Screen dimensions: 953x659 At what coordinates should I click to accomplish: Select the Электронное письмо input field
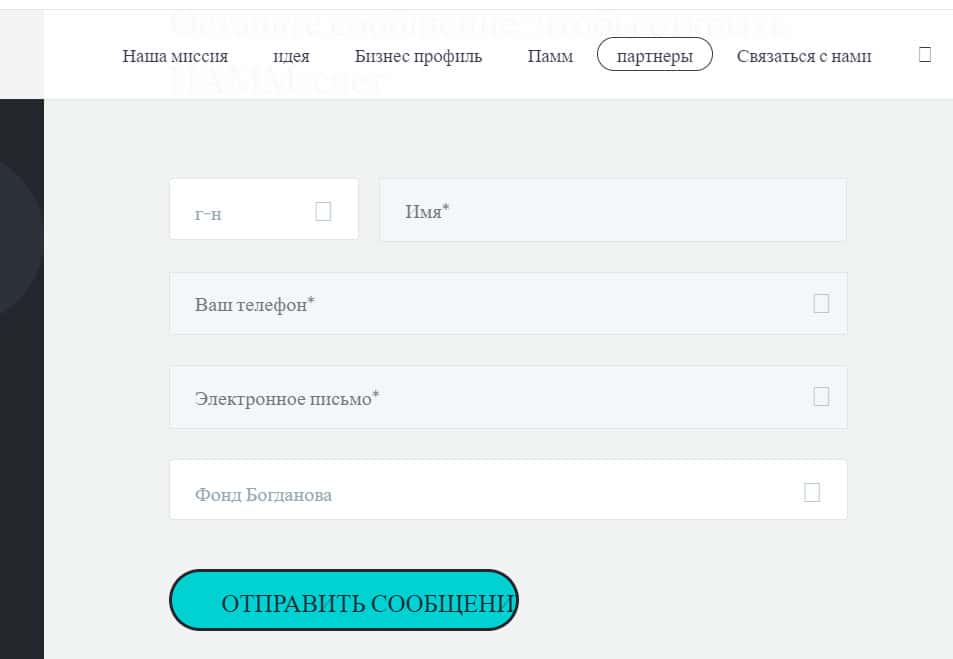point(490,397)
